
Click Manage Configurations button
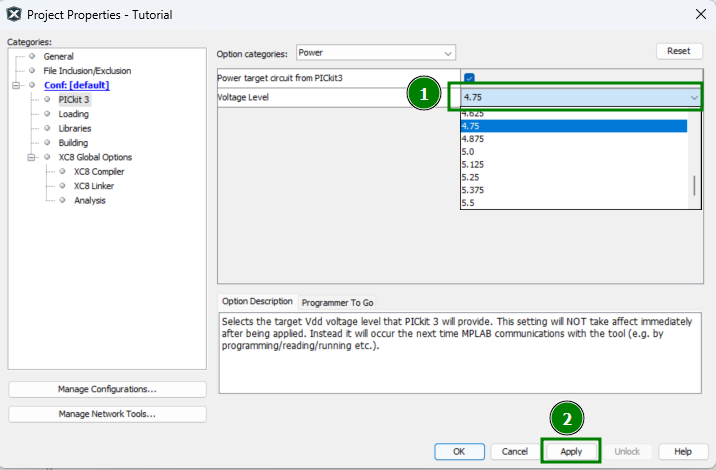tap(107, 389)
